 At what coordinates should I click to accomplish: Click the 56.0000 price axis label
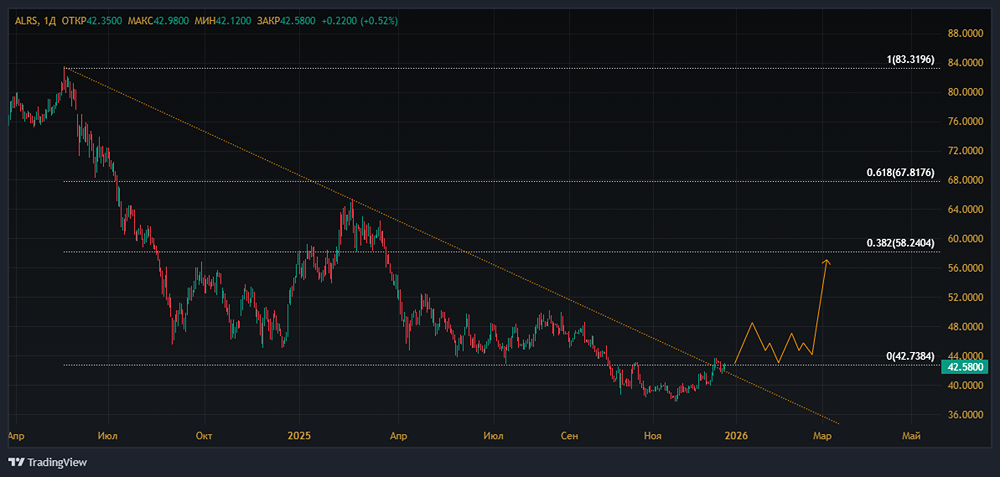tap(964, 268)
